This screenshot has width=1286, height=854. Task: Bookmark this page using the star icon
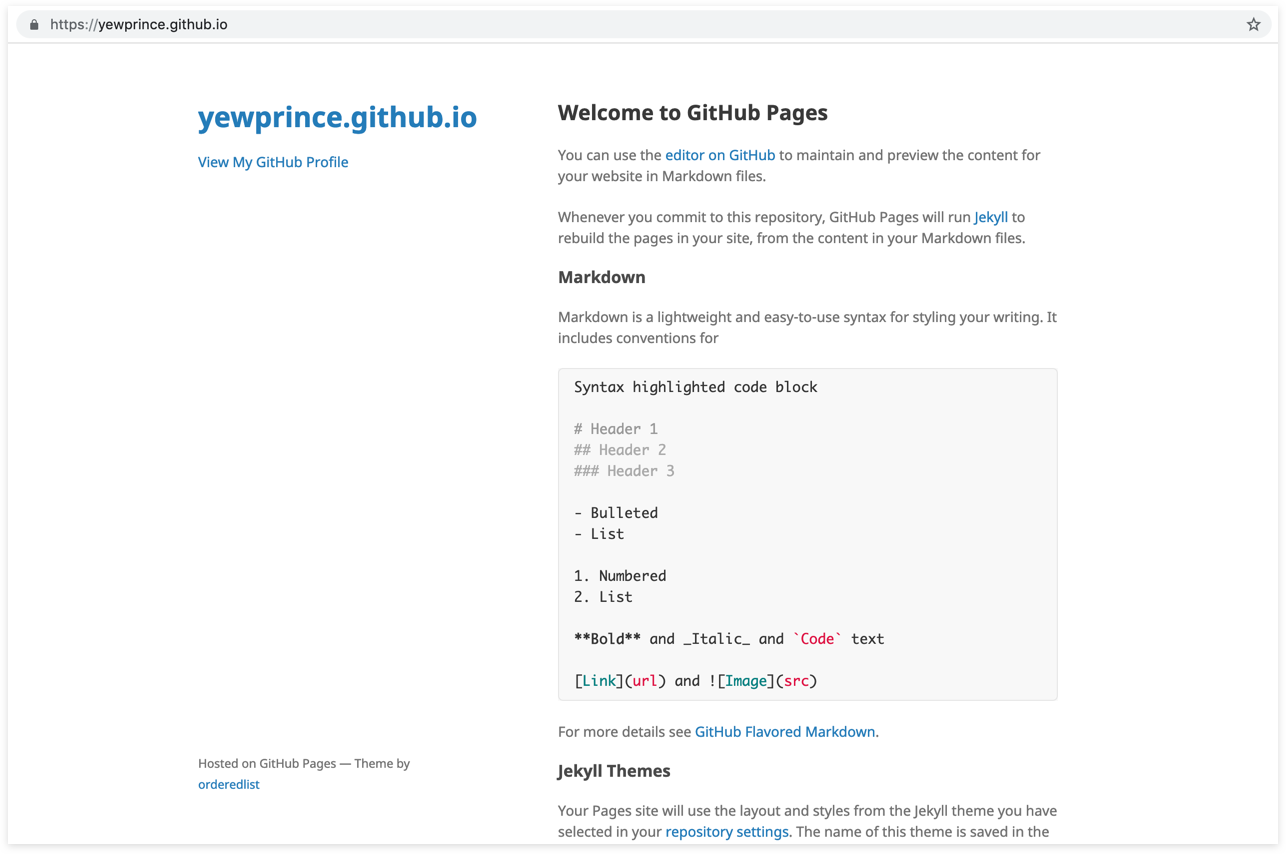pos(1253,24)
